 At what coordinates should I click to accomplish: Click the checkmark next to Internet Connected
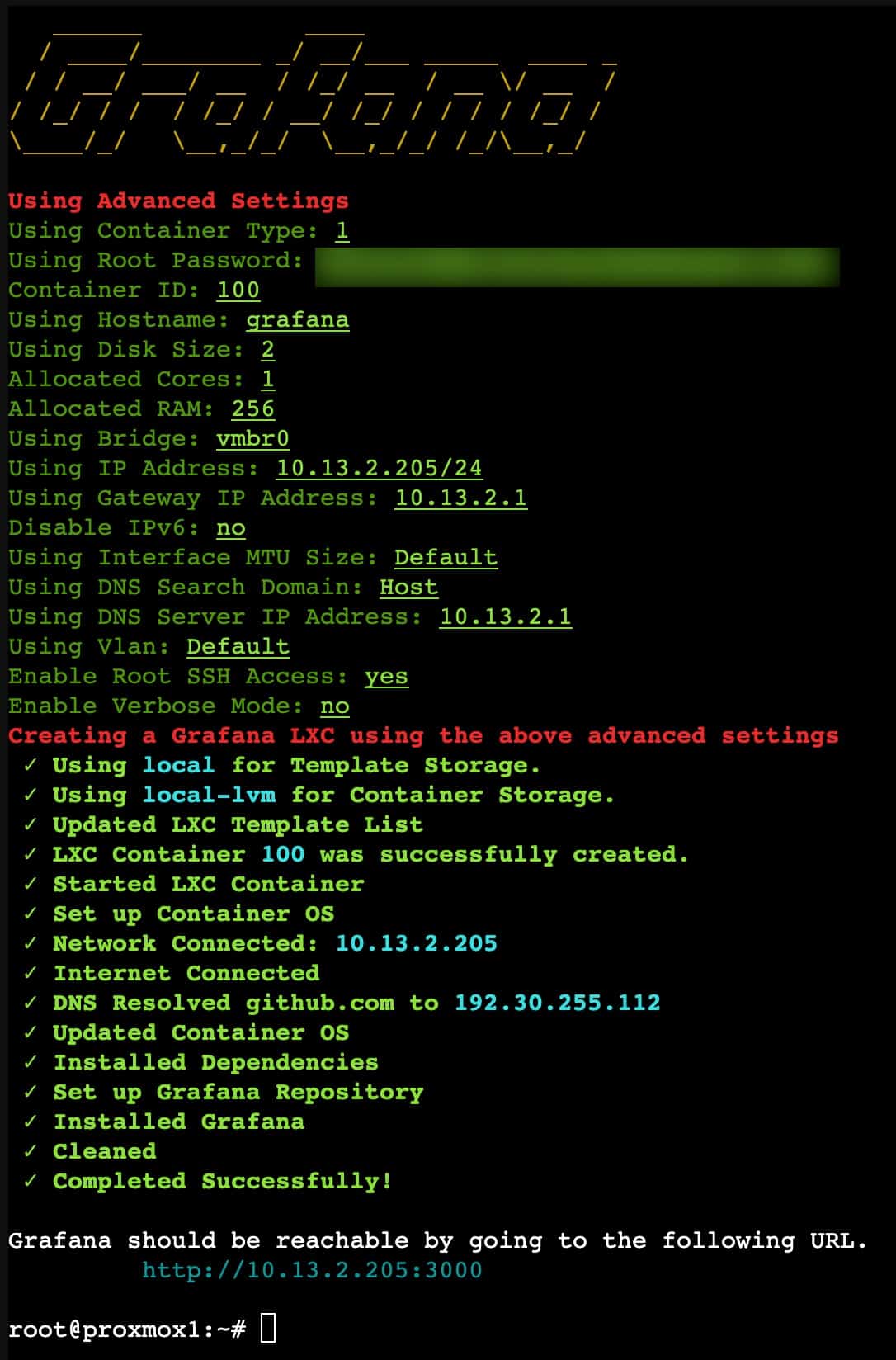point(31,973)
